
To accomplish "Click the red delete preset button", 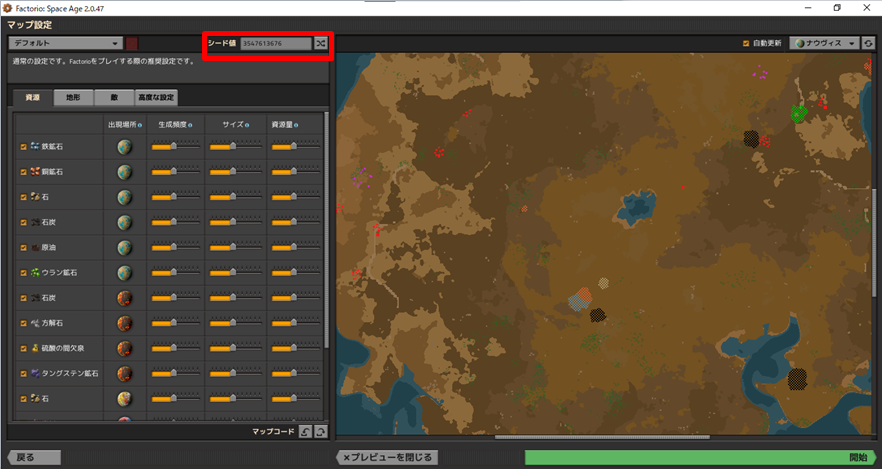I will click(x=132, y=43).
